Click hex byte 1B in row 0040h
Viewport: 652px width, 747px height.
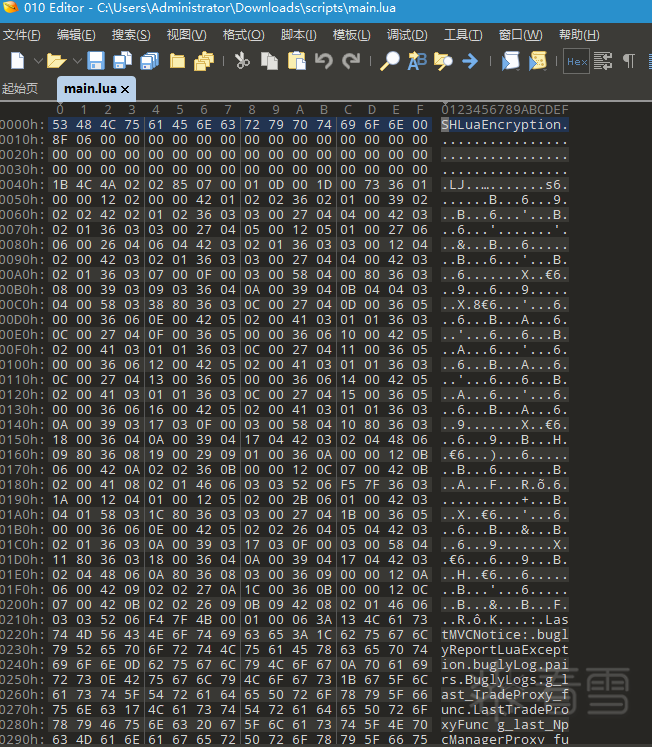[x=60, y=185]
